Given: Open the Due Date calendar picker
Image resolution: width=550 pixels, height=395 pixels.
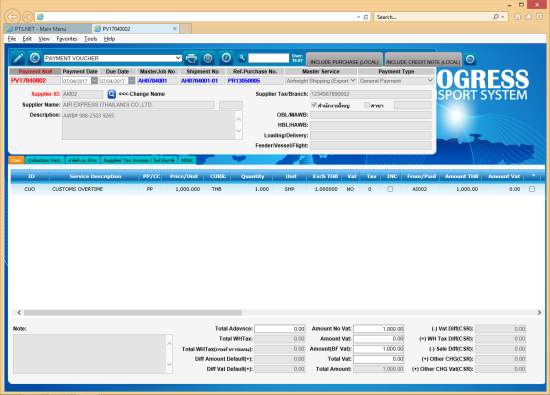Looking at the screenshot, I should [131, 81].
